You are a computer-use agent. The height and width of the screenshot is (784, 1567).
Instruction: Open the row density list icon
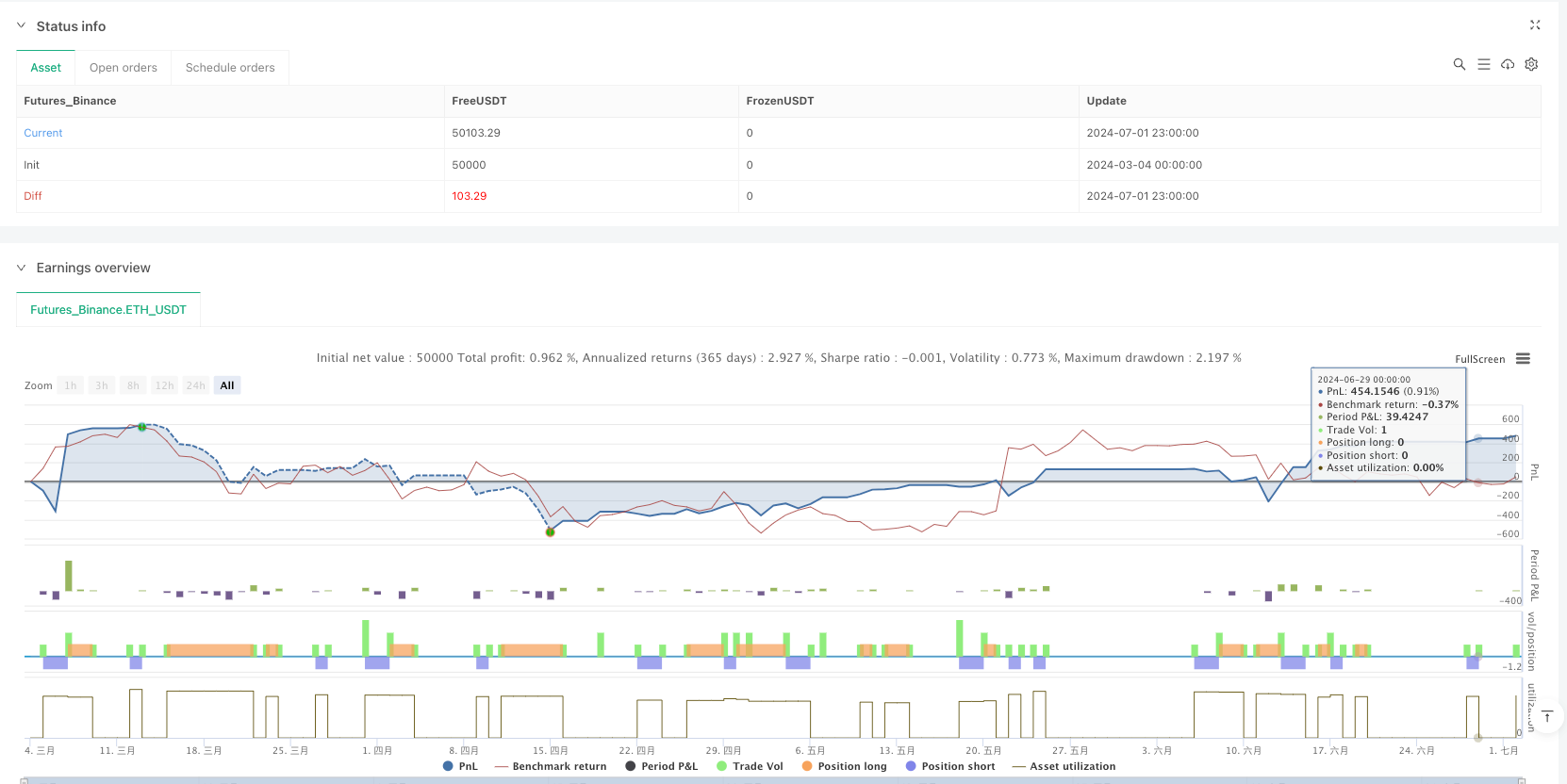[x=1483, y=64]
